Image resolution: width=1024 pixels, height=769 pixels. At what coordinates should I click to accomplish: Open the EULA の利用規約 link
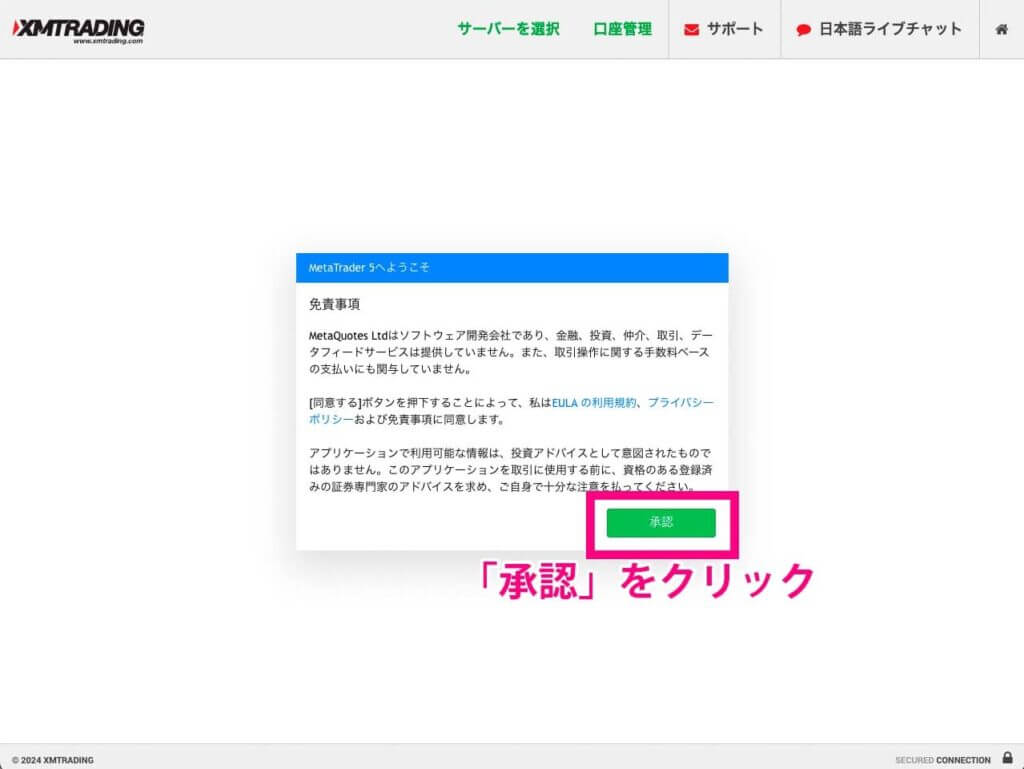click(x=594, y=402)
